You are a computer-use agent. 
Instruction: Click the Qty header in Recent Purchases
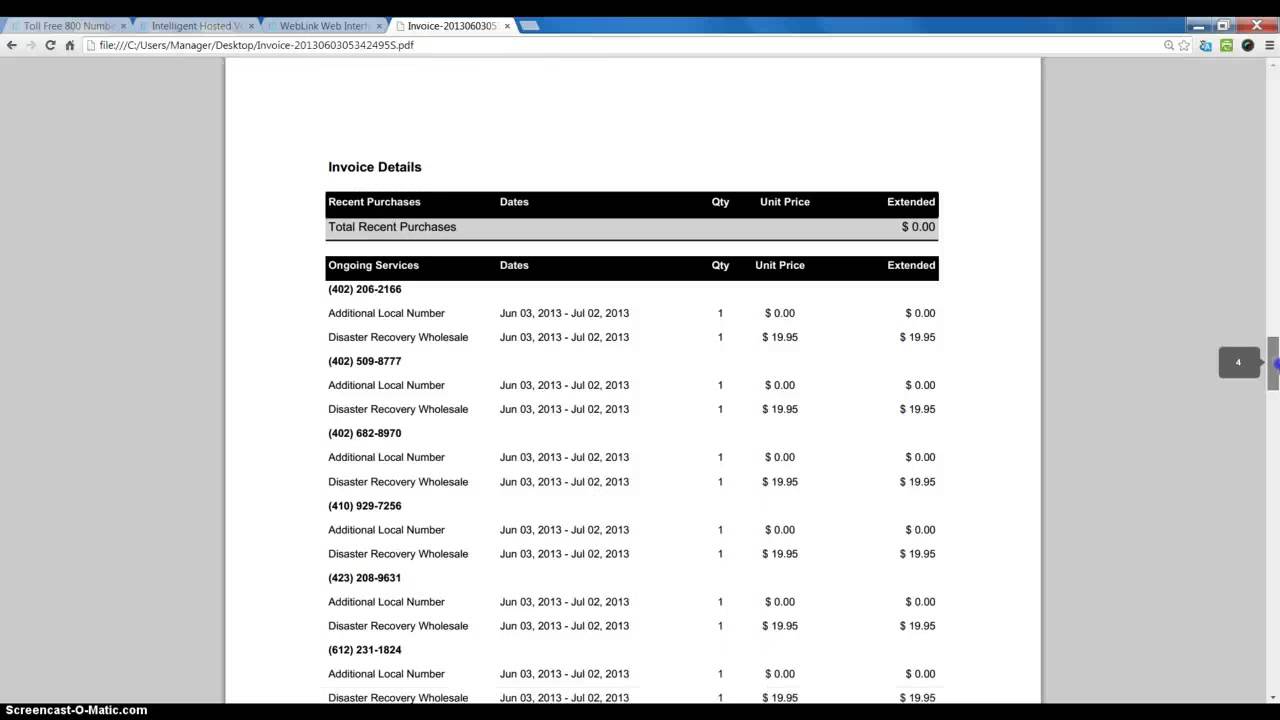(x=720, y=202)
